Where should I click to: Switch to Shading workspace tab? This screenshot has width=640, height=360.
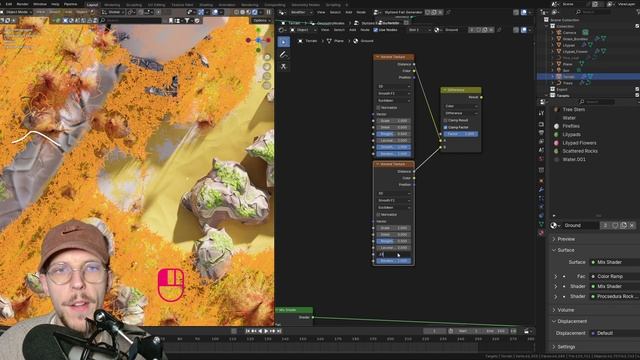[206, 5]
